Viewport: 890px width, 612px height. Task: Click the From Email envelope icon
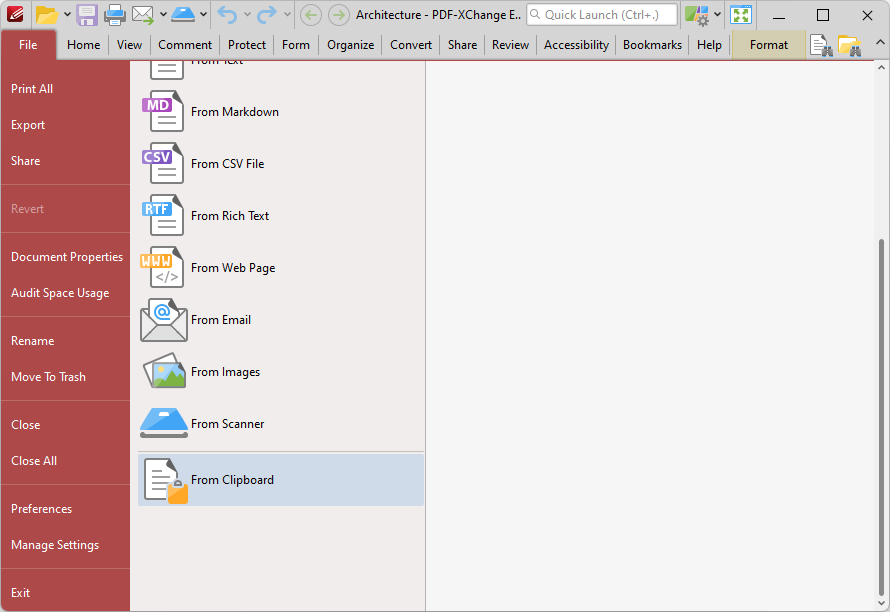pos(163,320)
